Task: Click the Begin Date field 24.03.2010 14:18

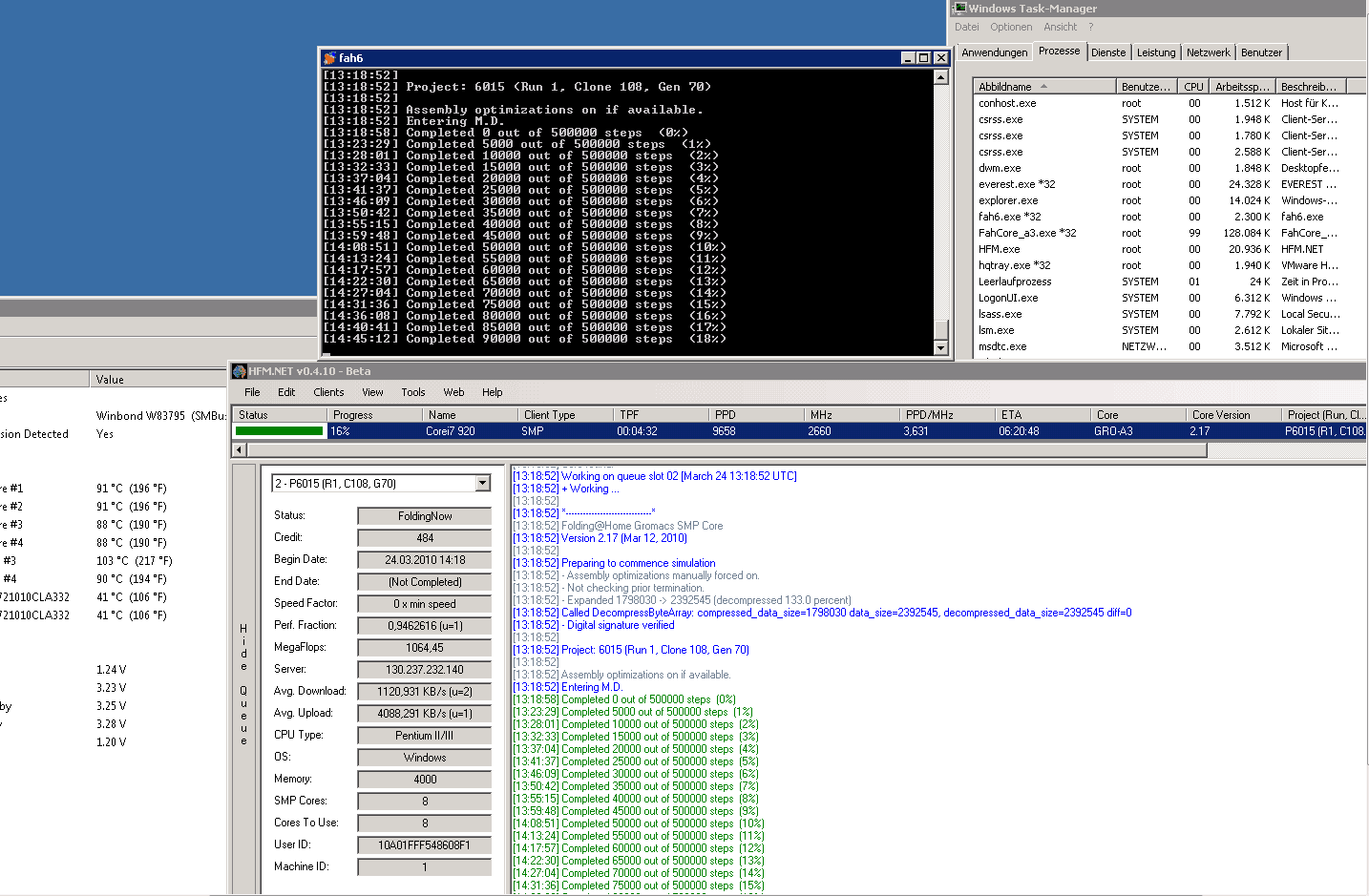Action: point(425,560)
